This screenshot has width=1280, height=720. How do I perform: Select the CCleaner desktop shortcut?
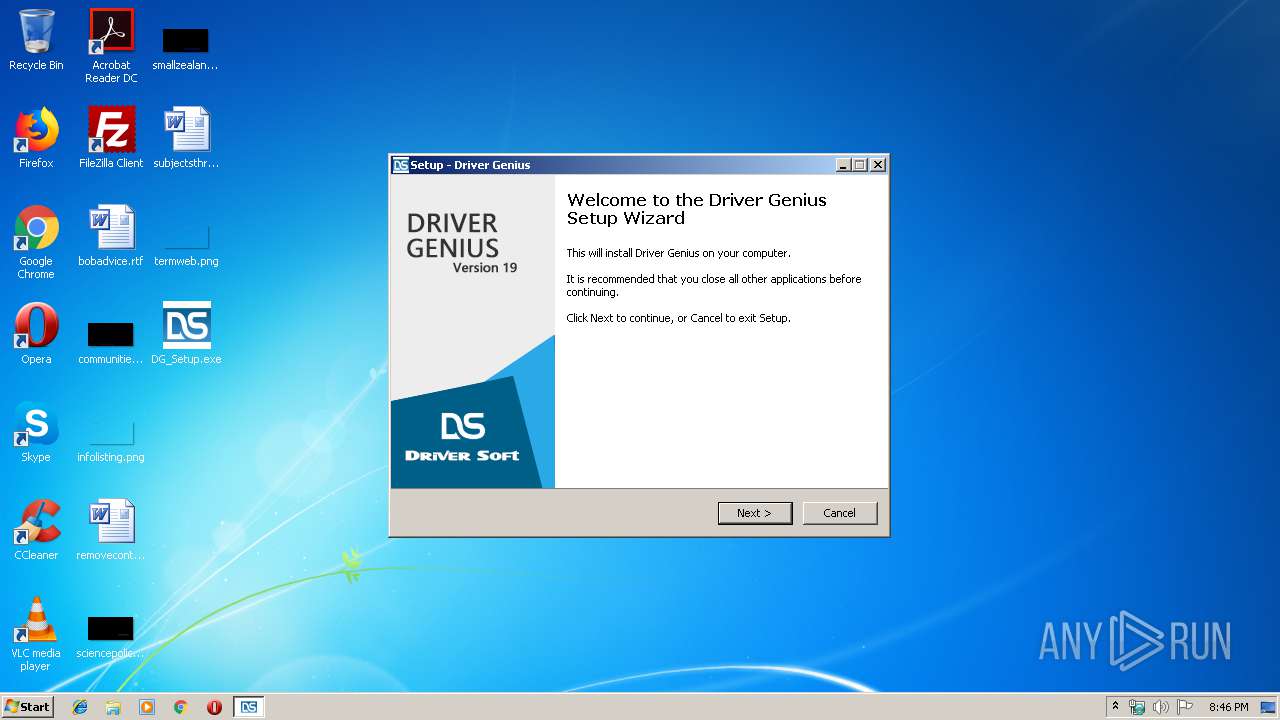[x=36, y=530]
